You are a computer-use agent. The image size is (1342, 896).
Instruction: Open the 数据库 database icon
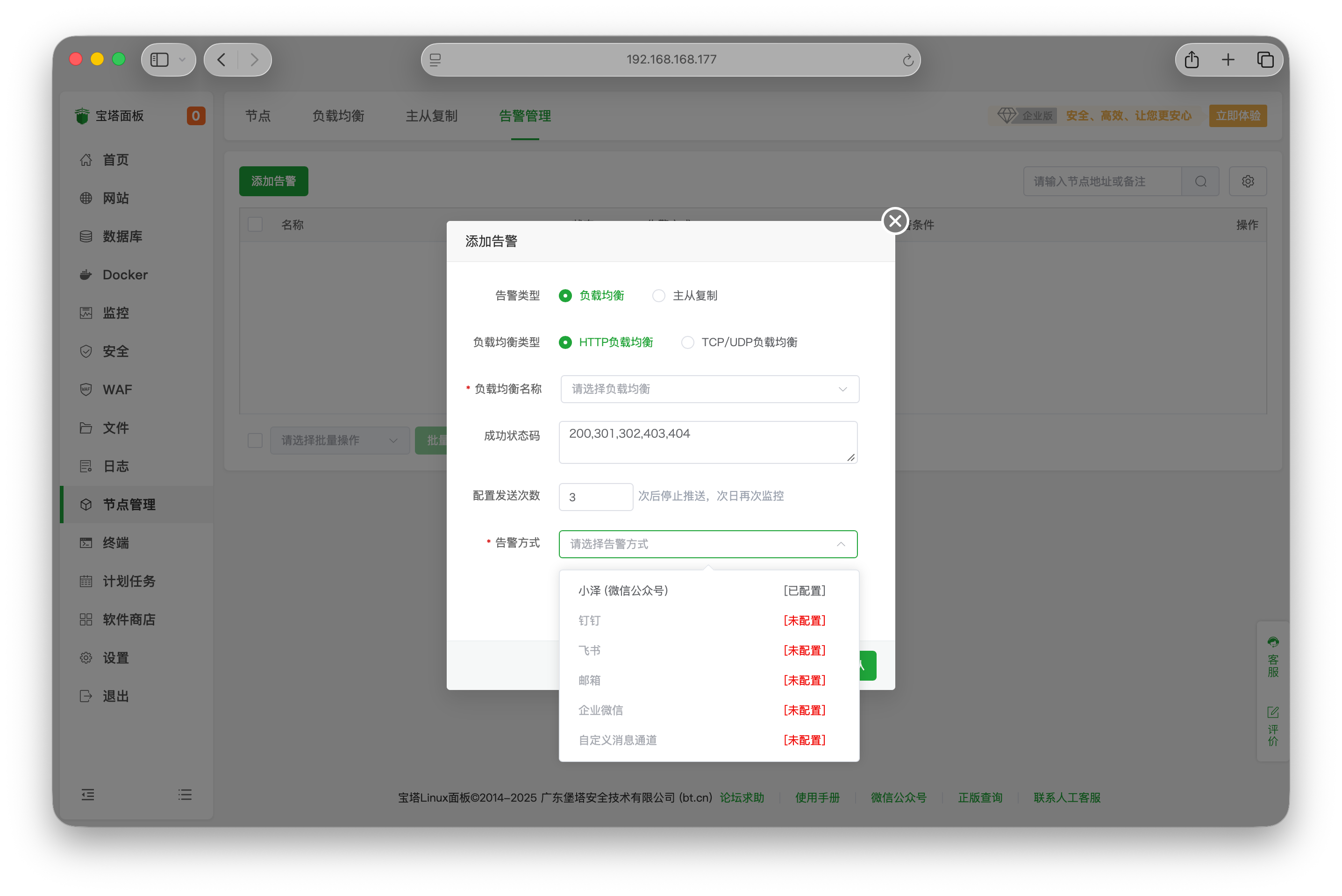(x=86, y=236)
